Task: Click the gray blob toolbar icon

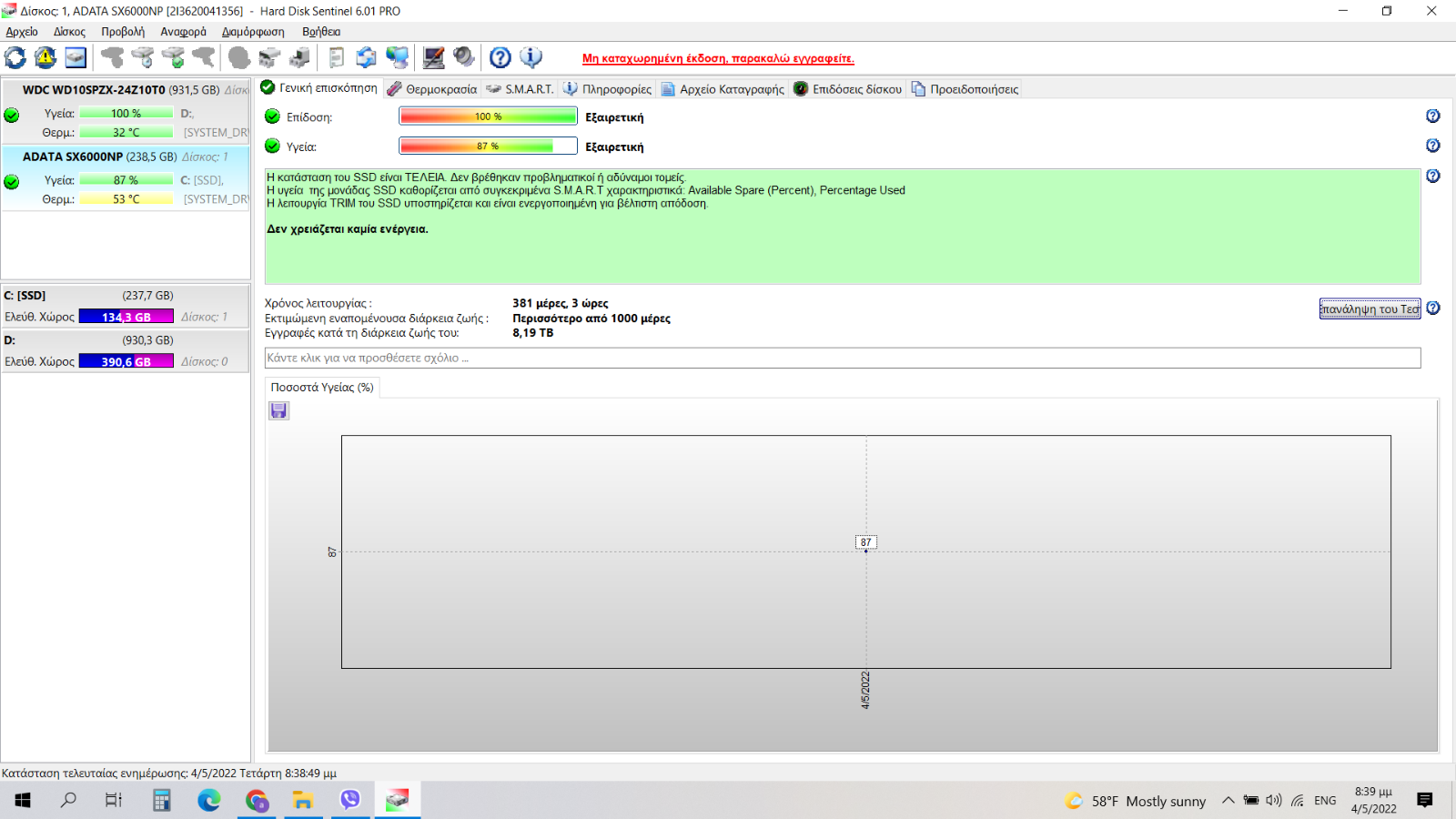Action: [x=239, y=58]
